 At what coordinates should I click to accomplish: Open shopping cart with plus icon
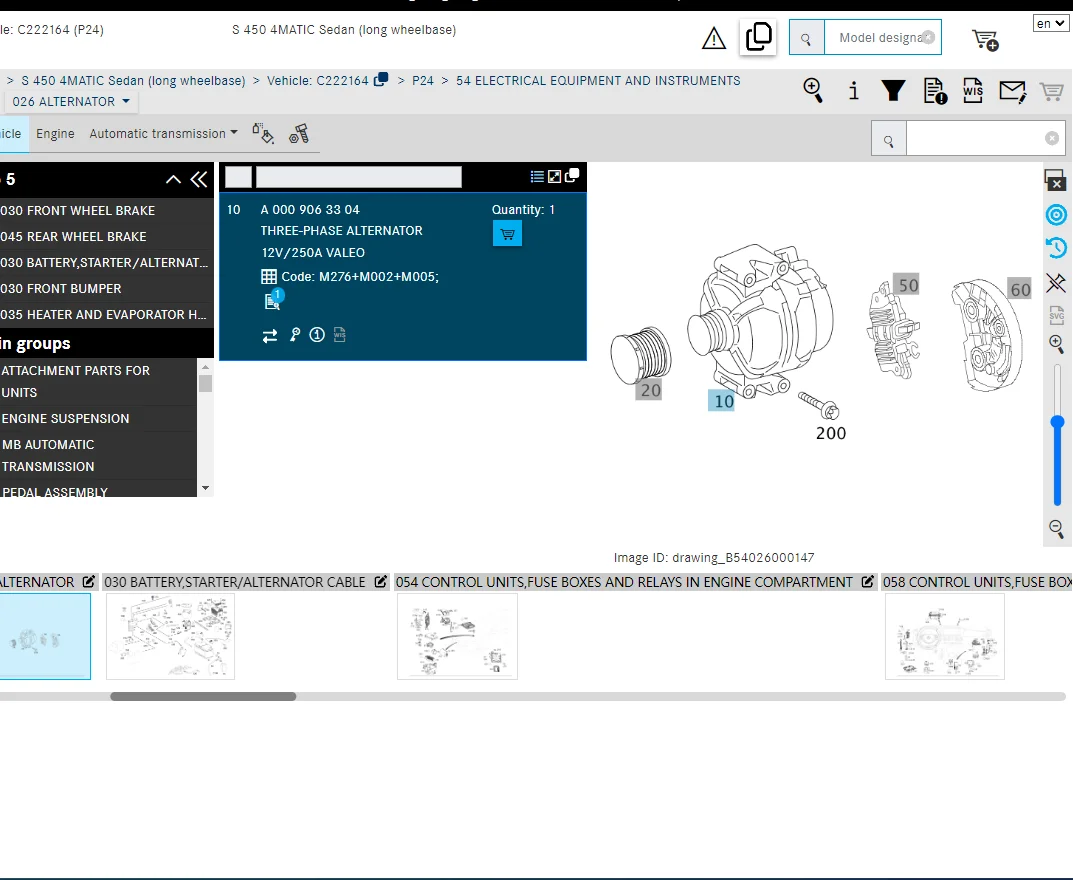coord(985,40)
